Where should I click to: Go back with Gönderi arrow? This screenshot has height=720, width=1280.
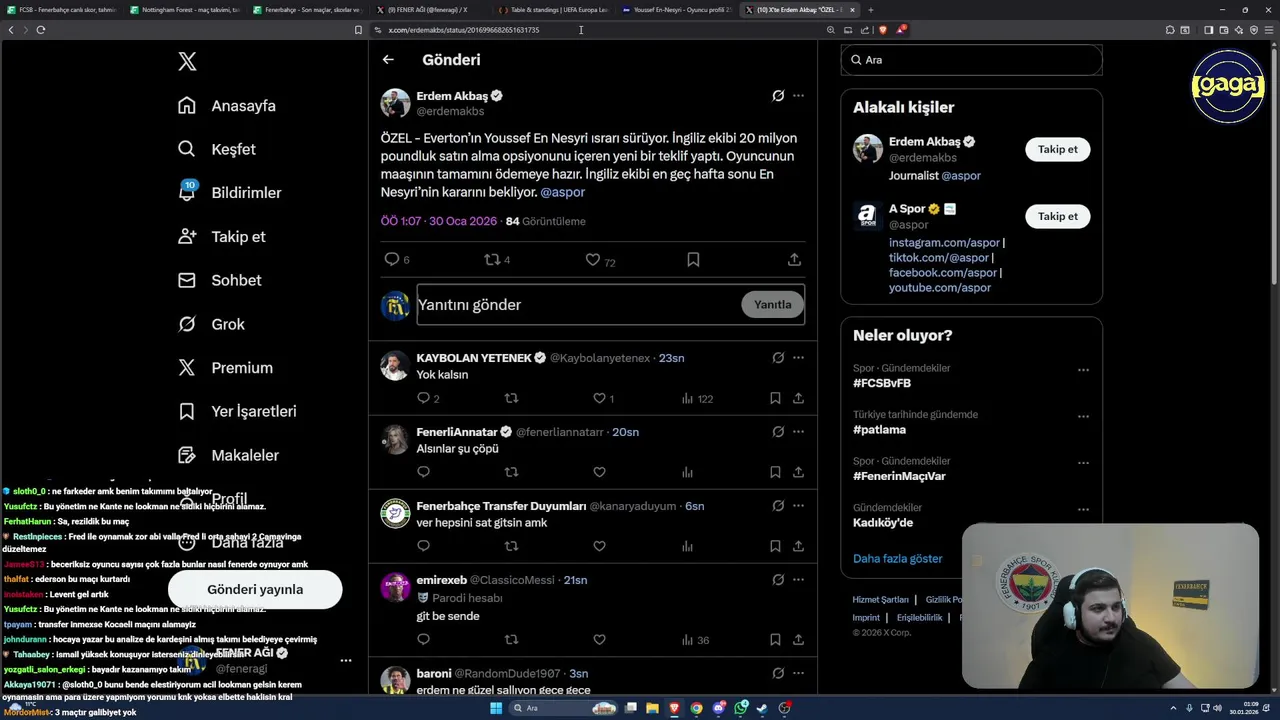[388, 60]
